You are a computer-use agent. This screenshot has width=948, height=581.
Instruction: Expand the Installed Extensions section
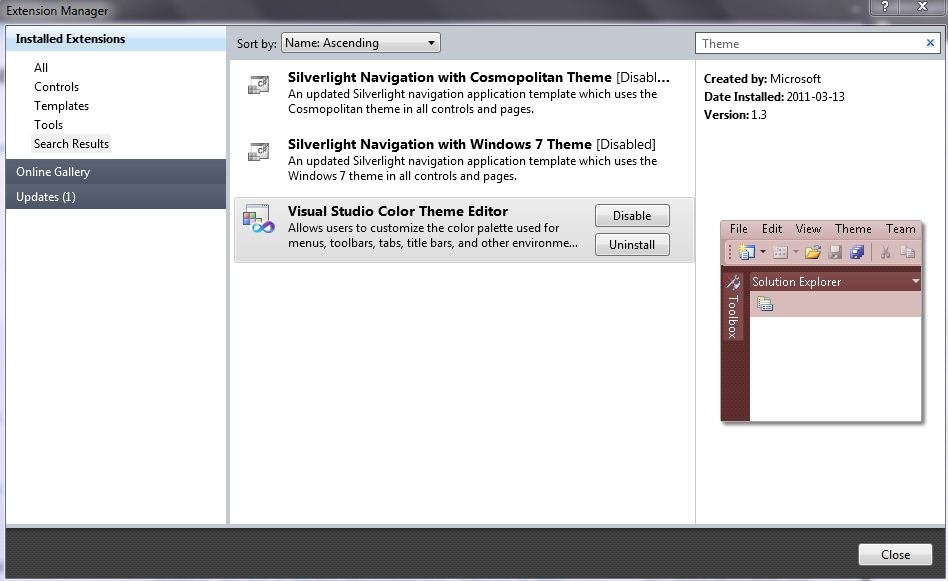(x=115, y=39)
